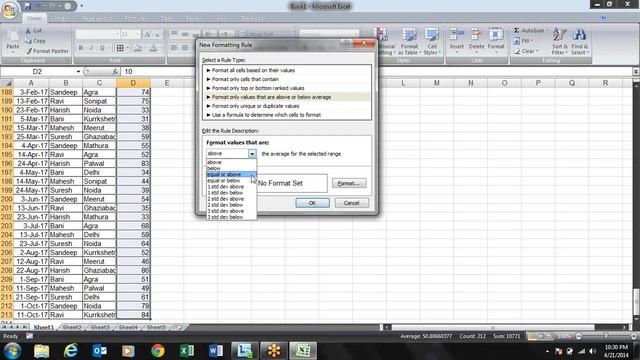Choose '3 std dev above' option

pyautogui.click(x=231, y=211)
